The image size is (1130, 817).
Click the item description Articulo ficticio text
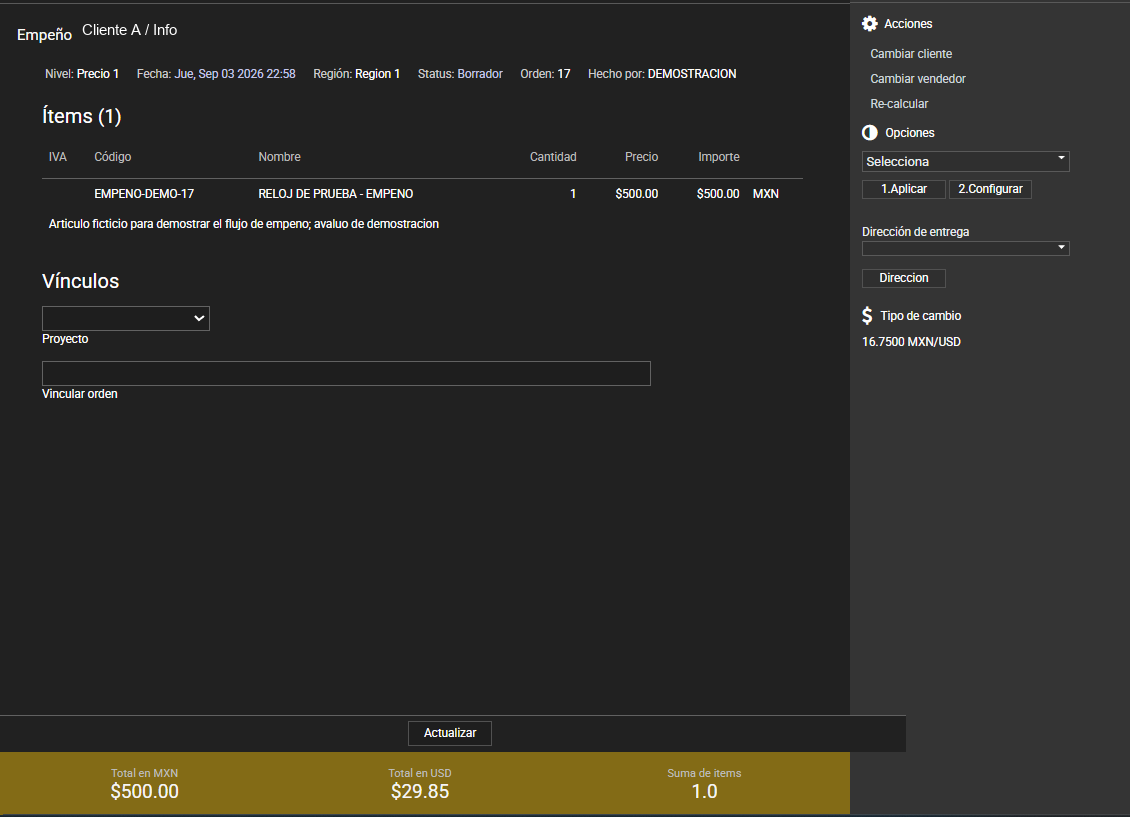[x=244, y=224]
